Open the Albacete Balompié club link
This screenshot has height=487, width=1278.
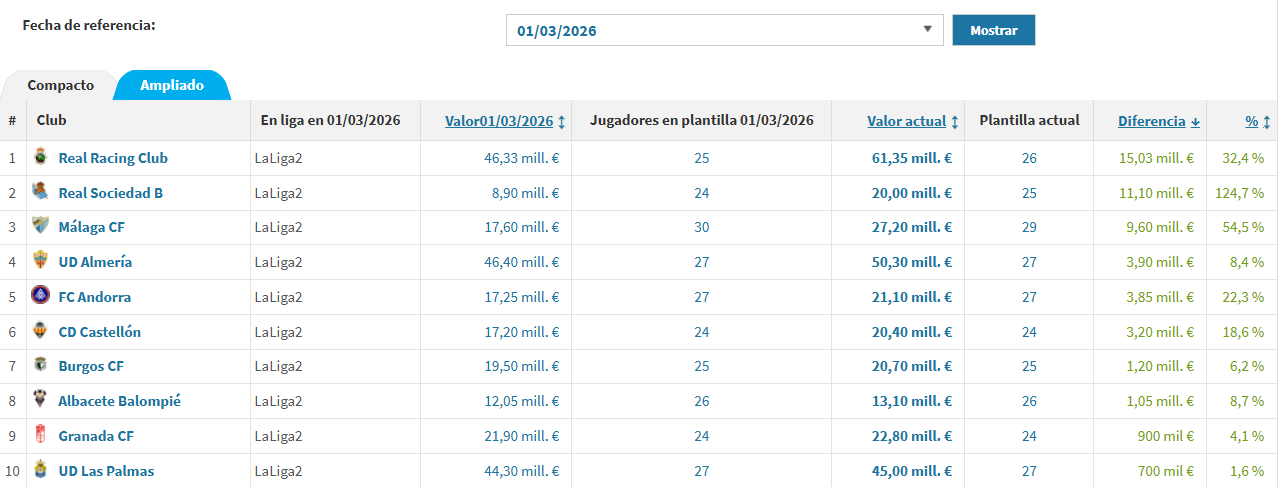click(119, 401)
